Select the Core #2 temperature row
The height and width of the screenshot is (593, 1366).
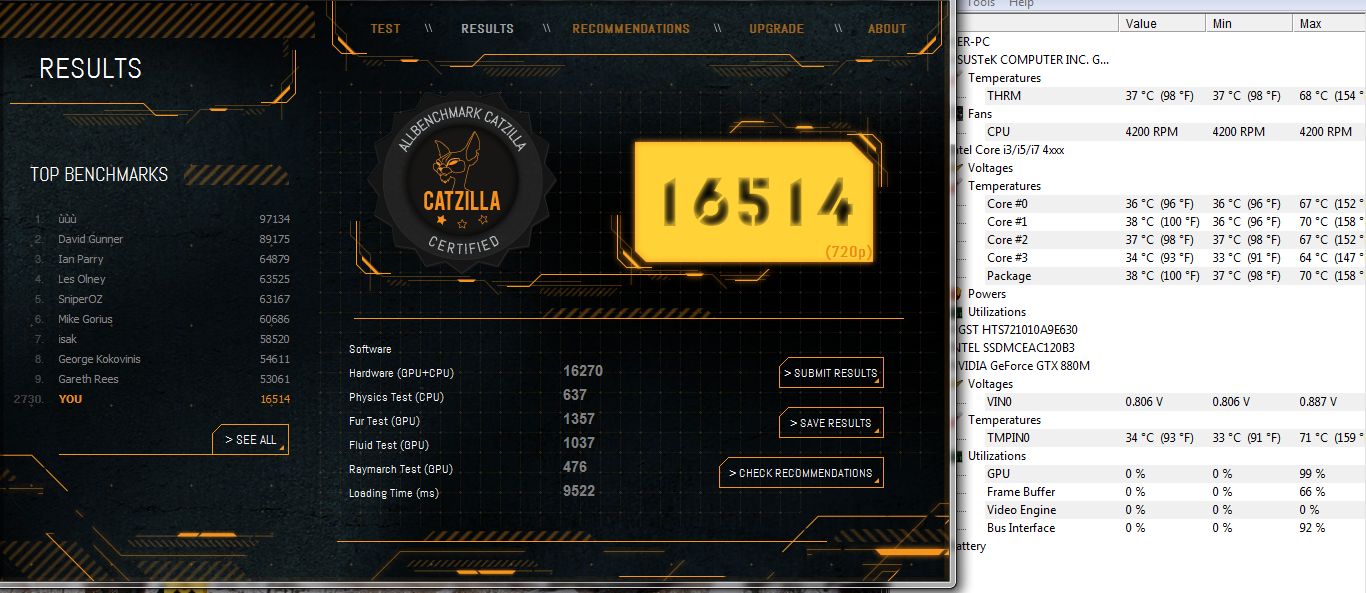[x=1161, y=240]
